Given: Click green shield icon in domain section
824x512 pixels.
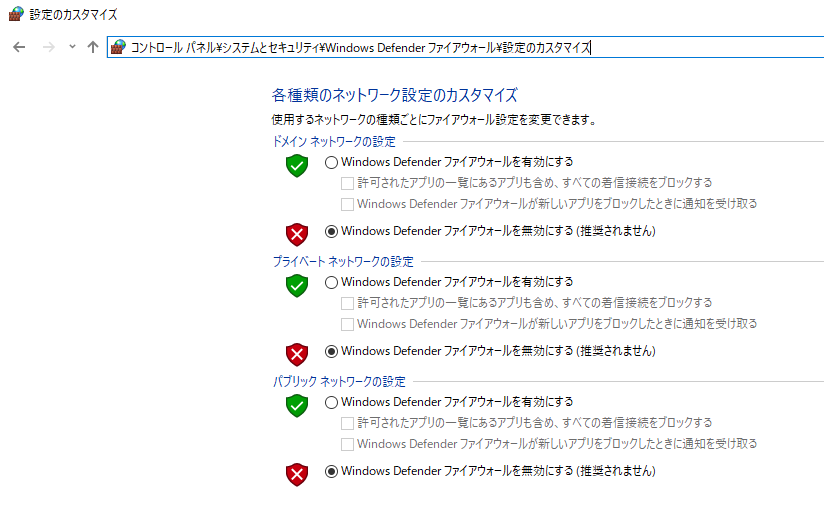Looking at the screenshot, I should (297, 166).
